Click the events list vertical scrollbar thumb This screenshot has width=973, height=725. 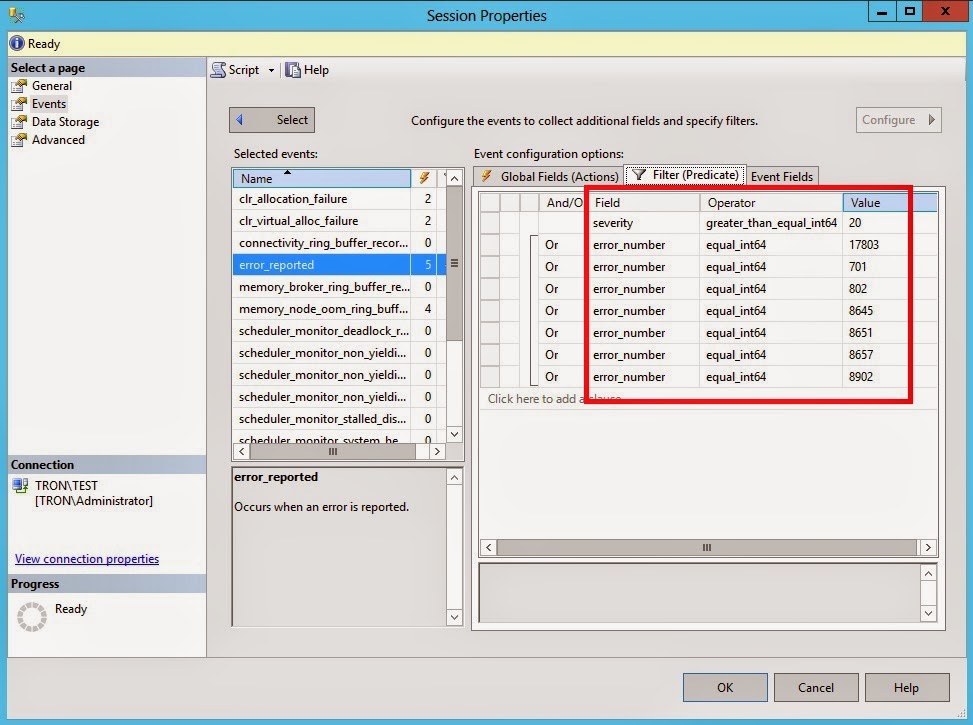pos(454,263)
